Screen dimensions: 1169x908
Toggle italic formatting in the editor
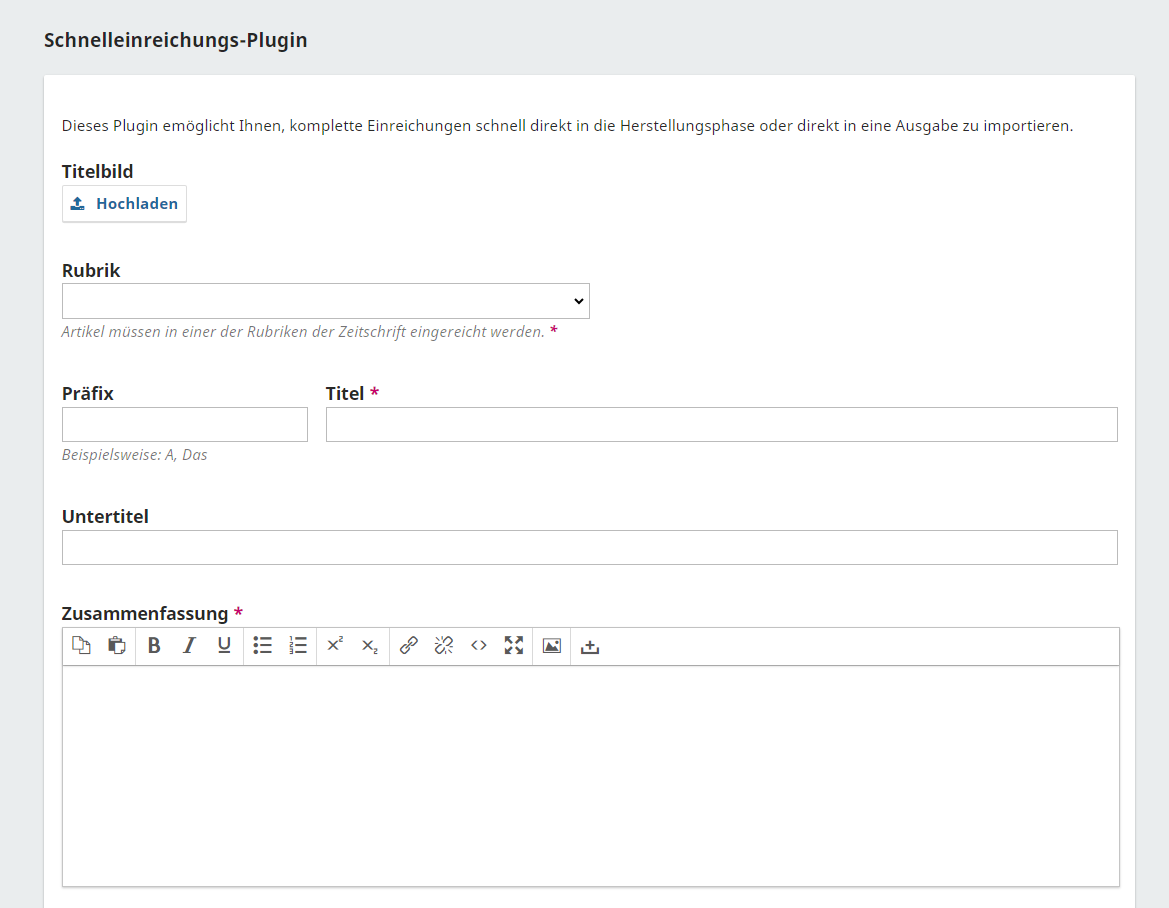189,646
